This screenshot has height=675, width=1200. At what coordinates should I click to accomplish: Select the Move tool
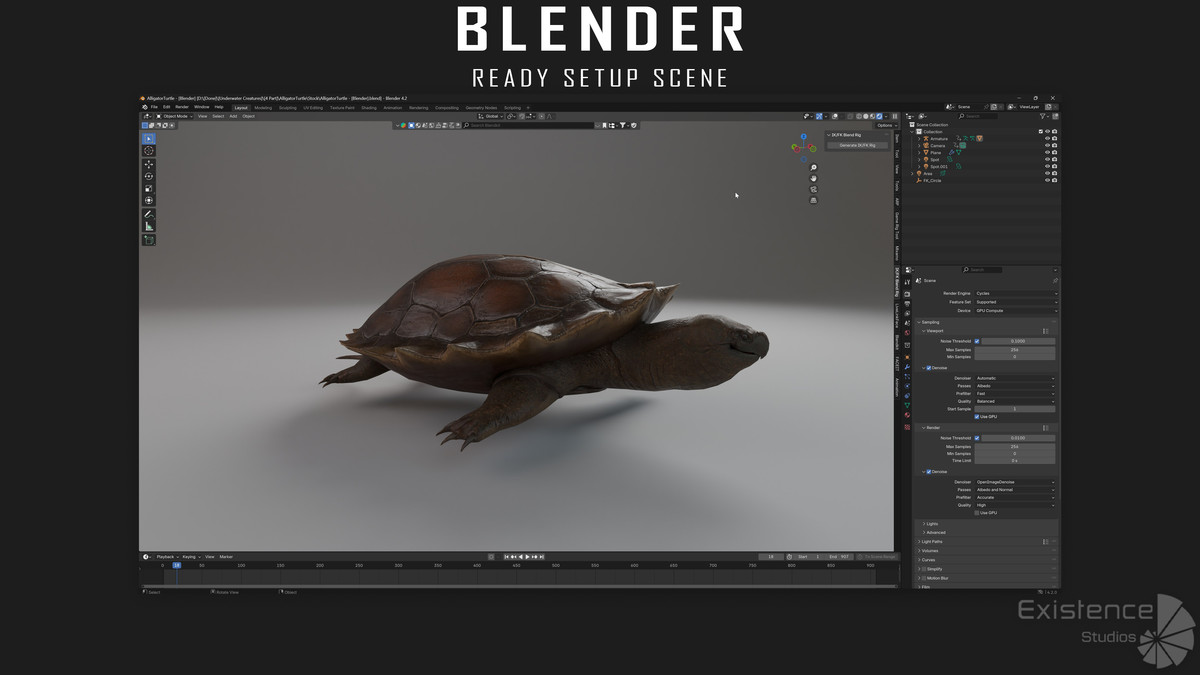point(149,164)
